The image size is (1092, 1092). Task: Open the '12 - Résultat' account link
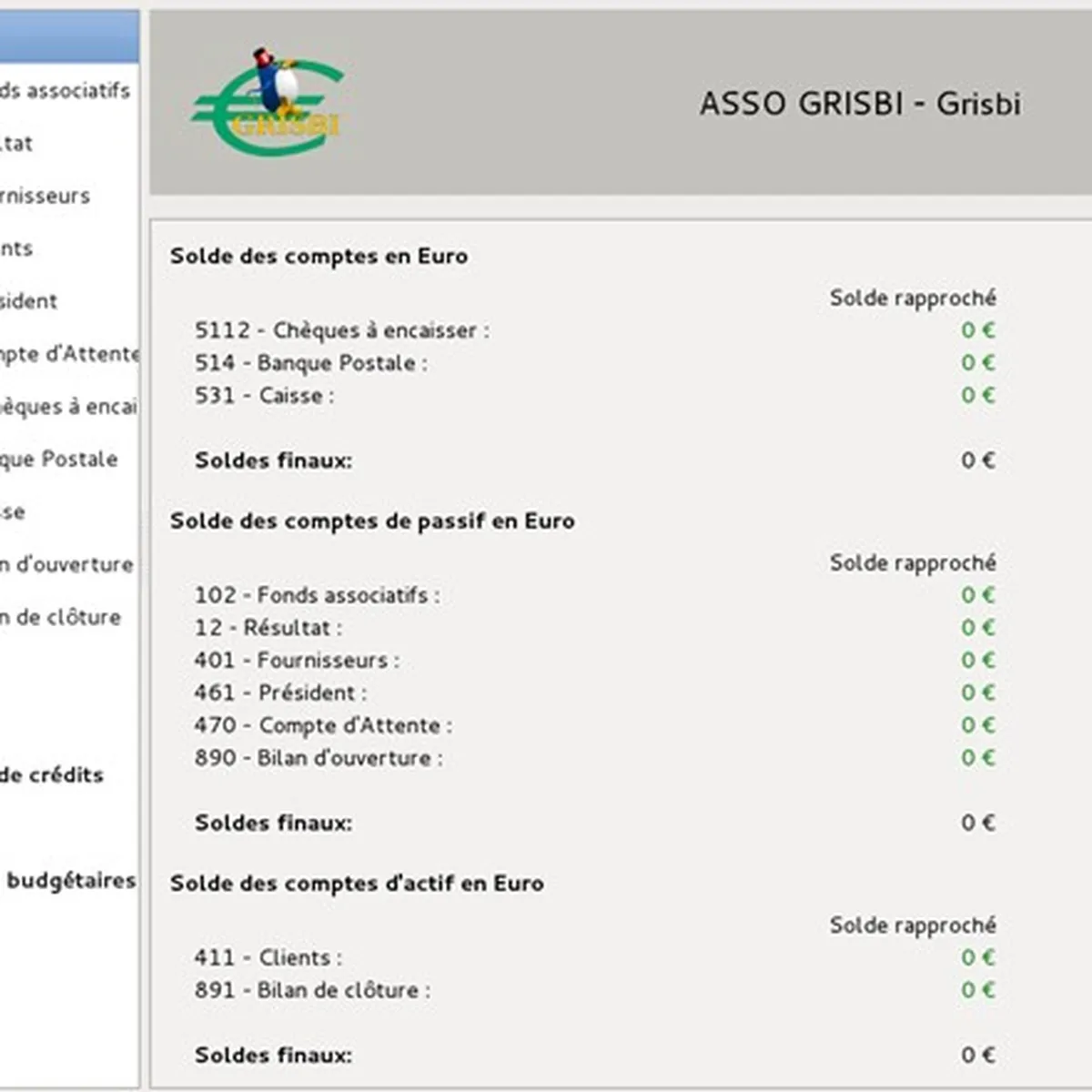(268, 628)
